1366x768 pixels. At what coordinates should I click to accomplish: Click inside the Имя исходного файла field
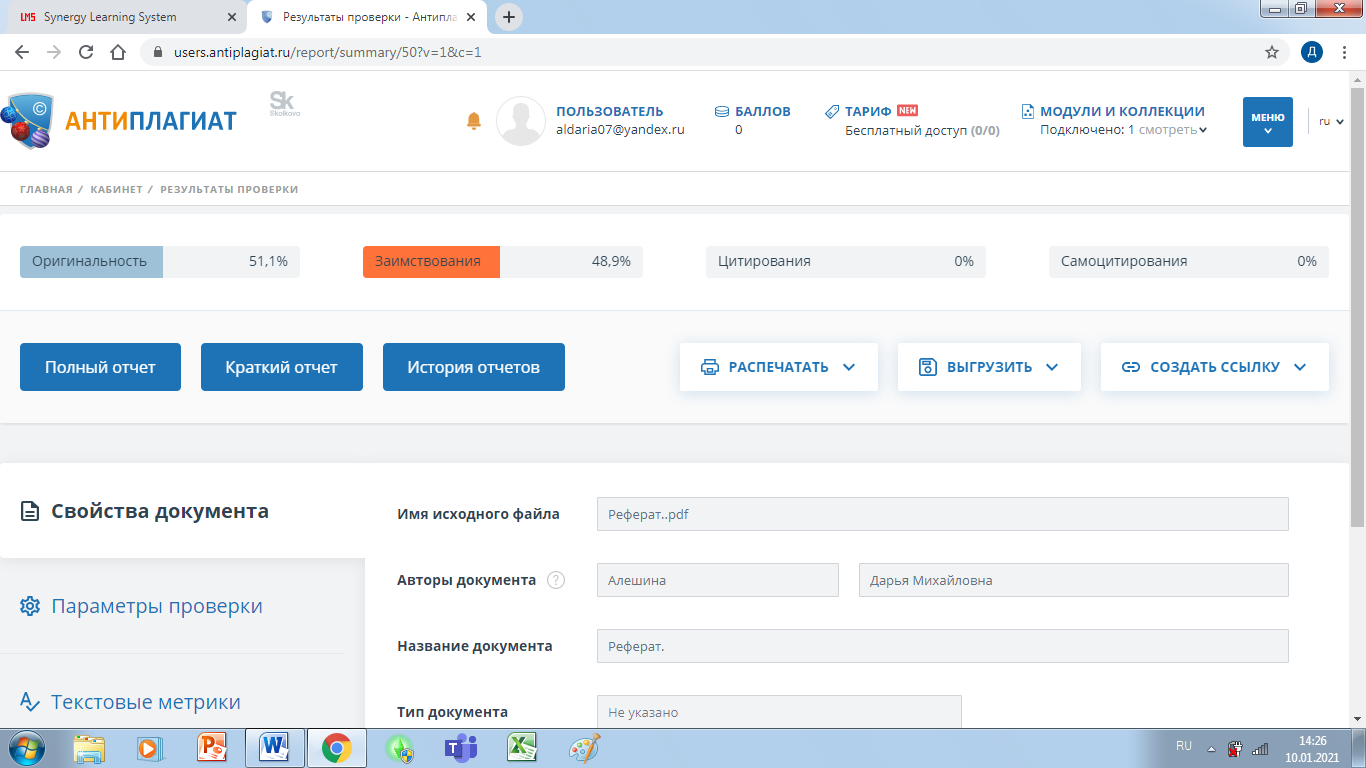coord(940,514)
